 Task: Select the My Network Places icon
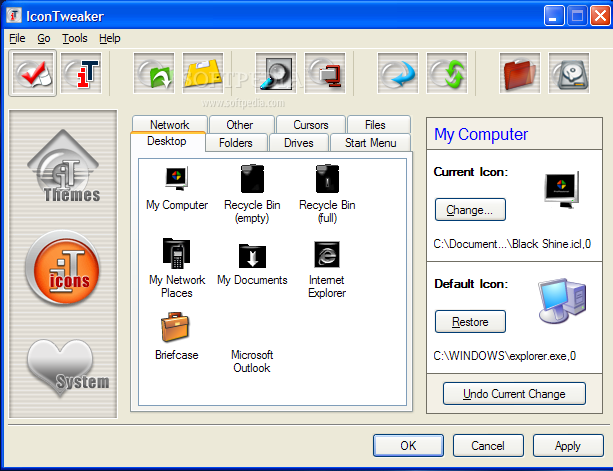click(x=177, y=269)
